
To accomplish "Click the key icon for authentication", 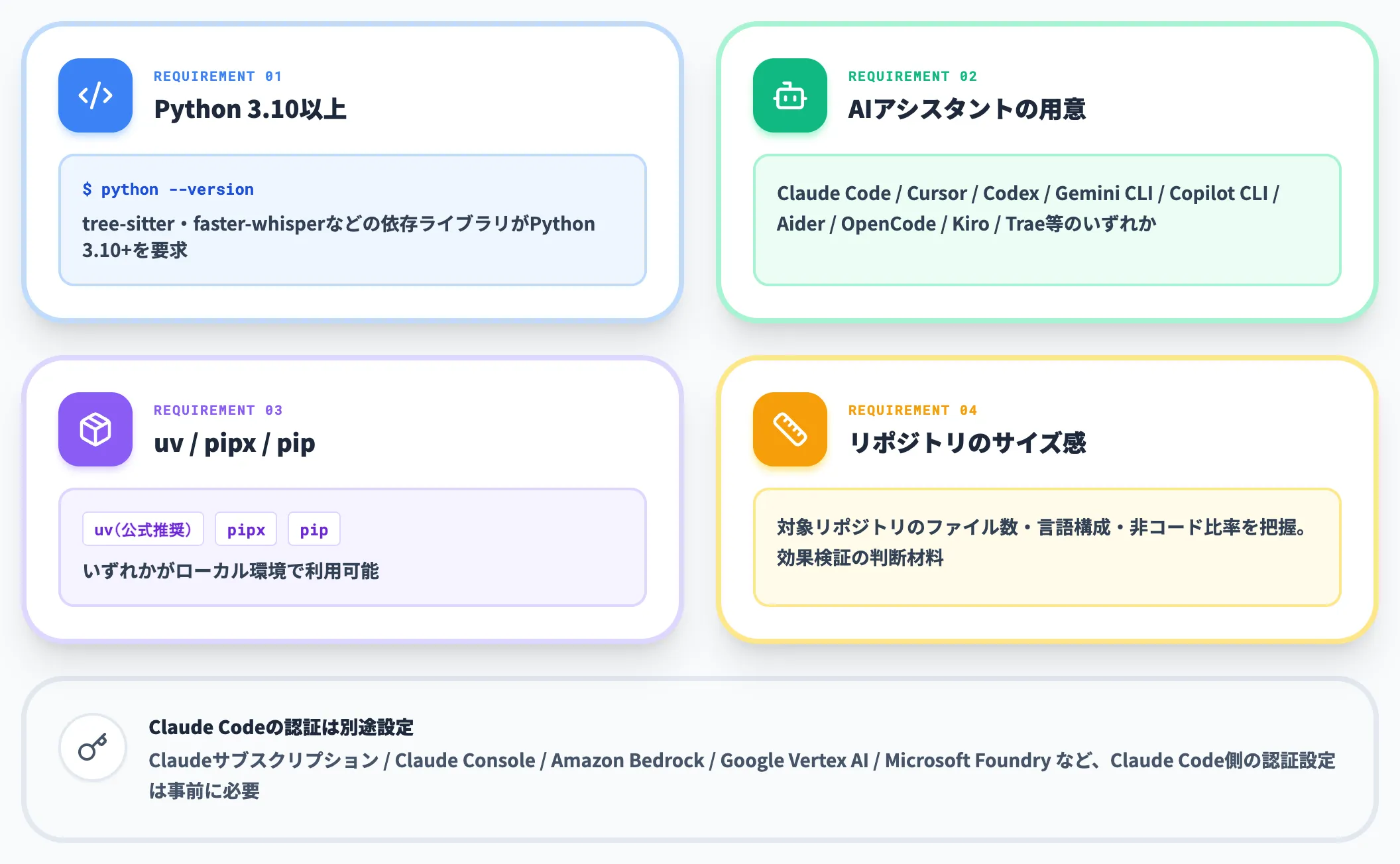I will [93, 747].
